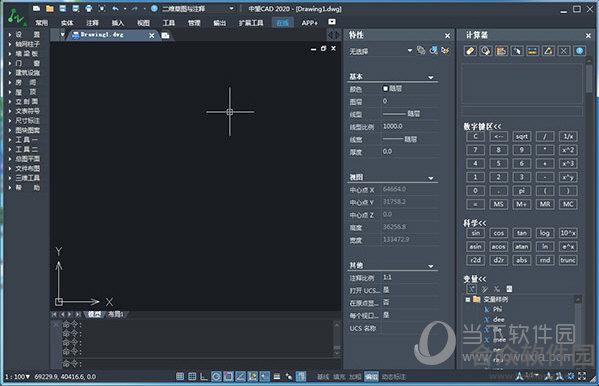Click the Undo arrow icon
Screen dimensions: 599x386
(x=115, y=8)
